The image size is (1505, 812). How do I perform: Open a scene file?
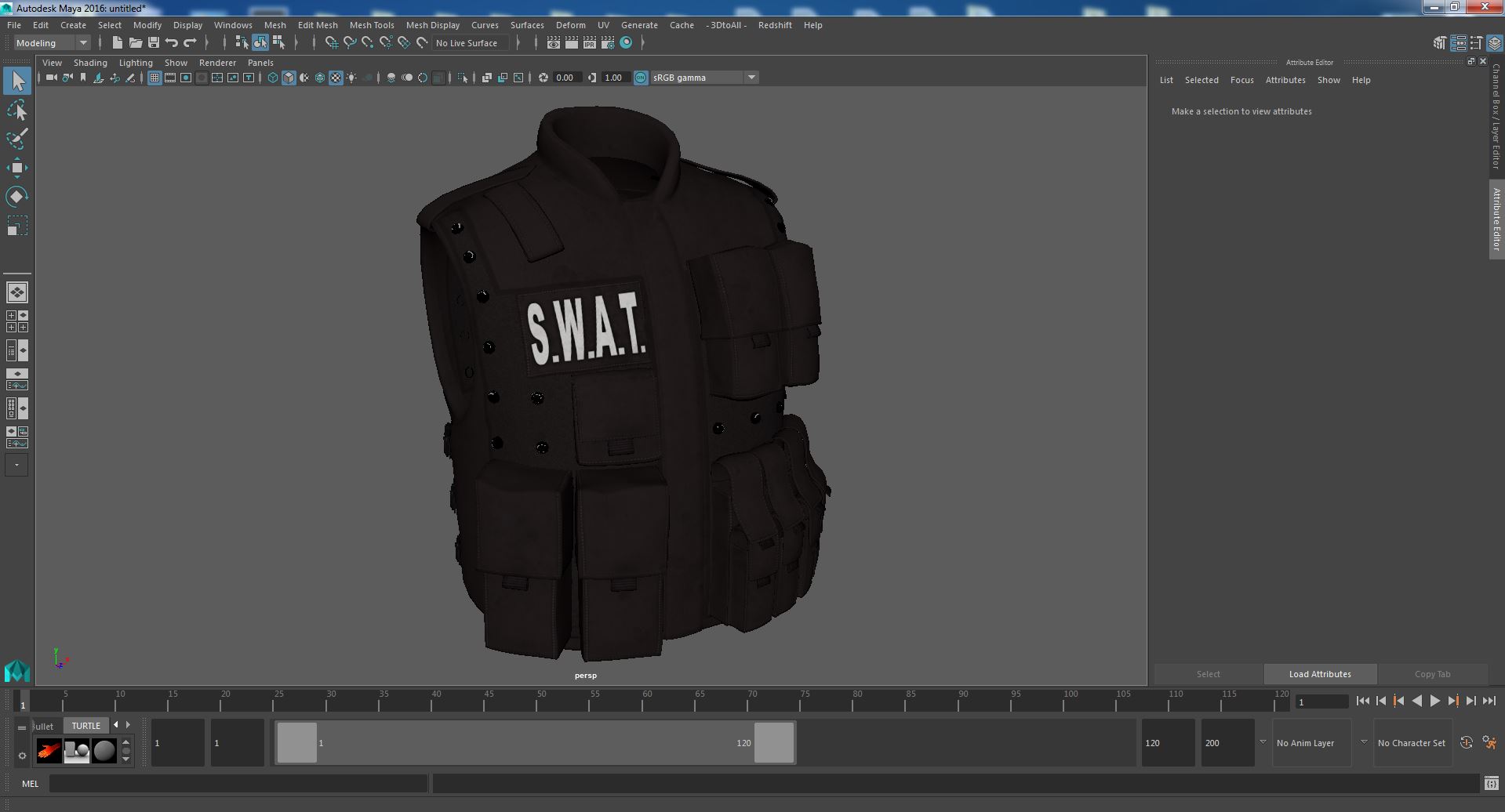click(x=136, y=42)
